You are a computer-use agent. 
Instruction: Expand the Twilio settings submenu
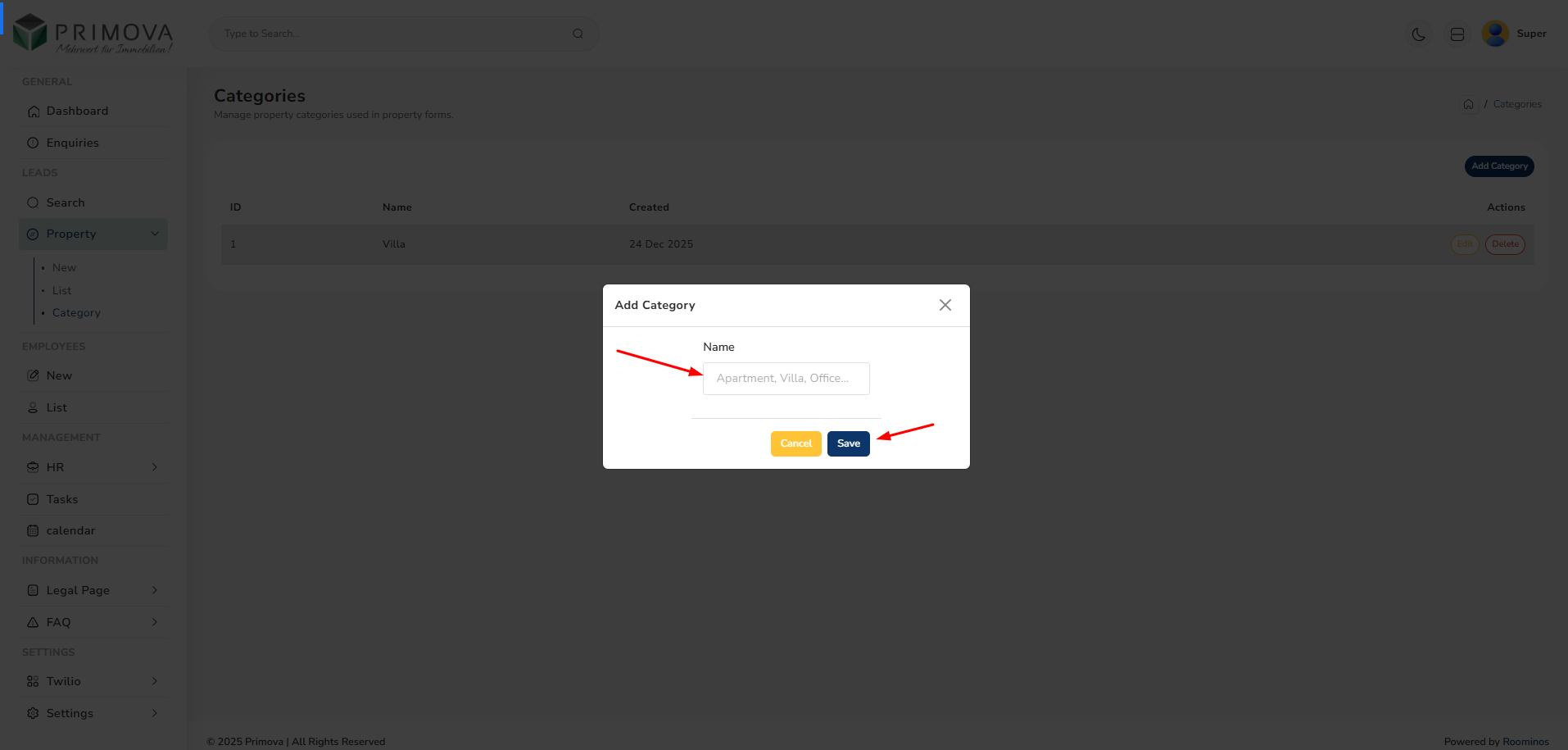[155, 681]
